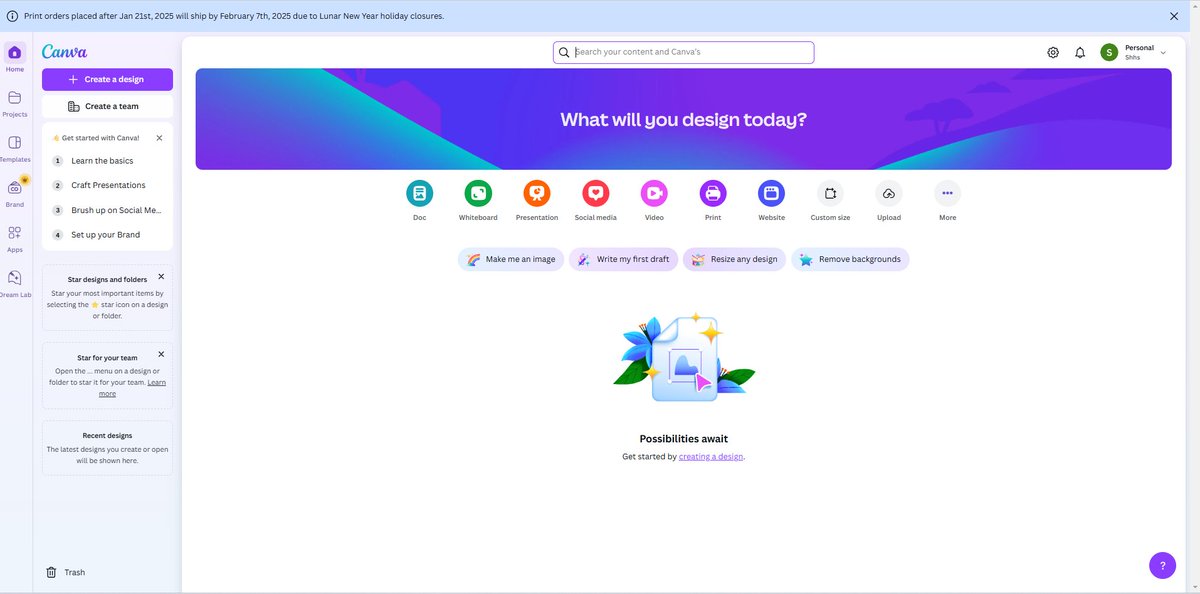Select the Video design type icon
This screenshot has height=594, width=1200.
click(x=654, y=193)
